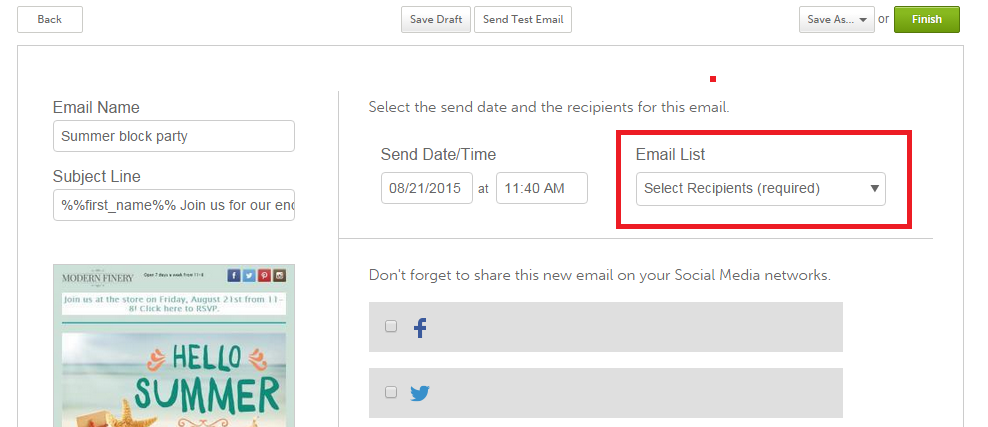Click Facebook icon in email preview header
988x427 pixels.
click(234, 276)
